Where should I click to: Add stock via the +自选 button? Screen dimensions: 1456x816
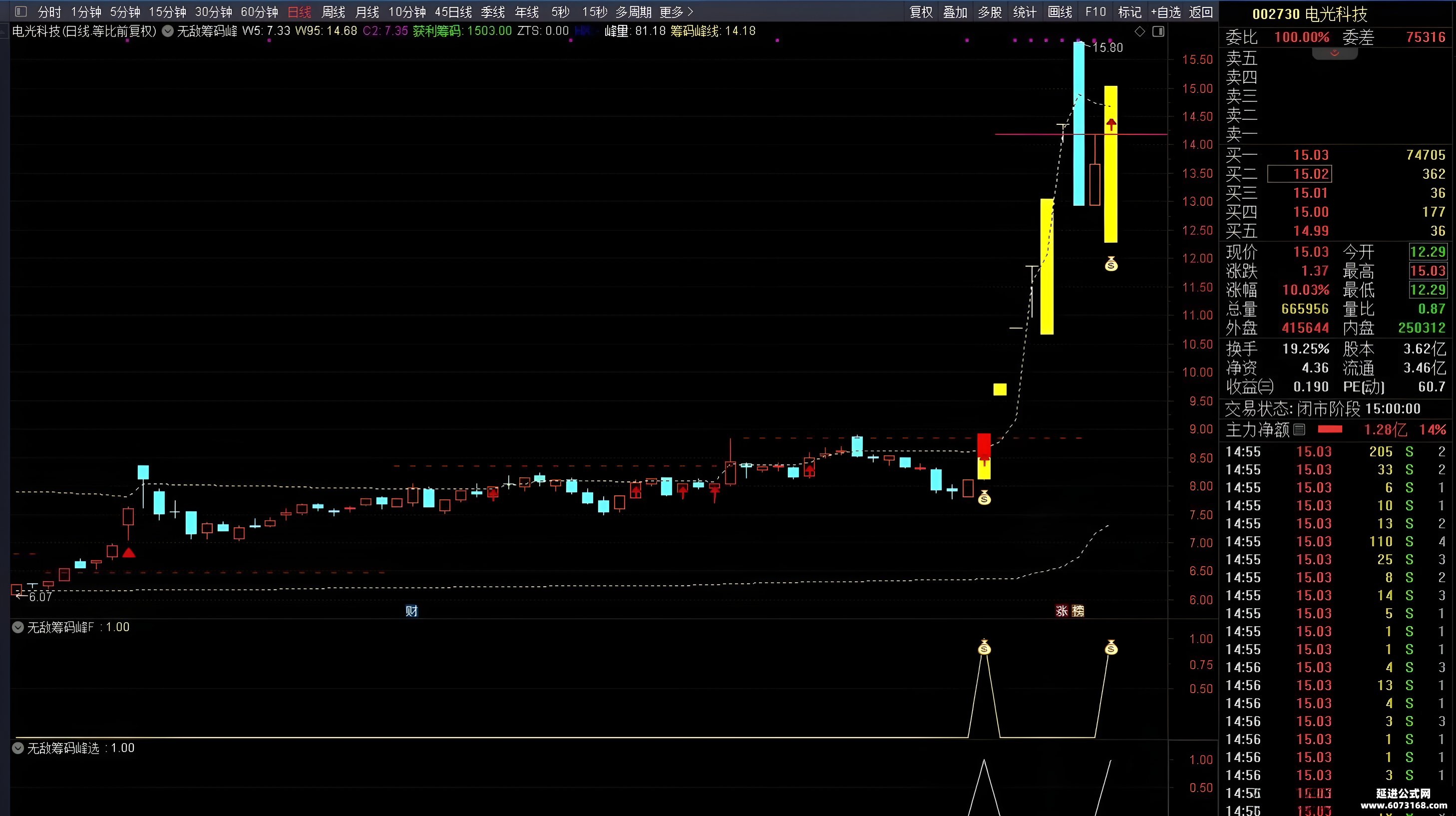point(1165,12)
